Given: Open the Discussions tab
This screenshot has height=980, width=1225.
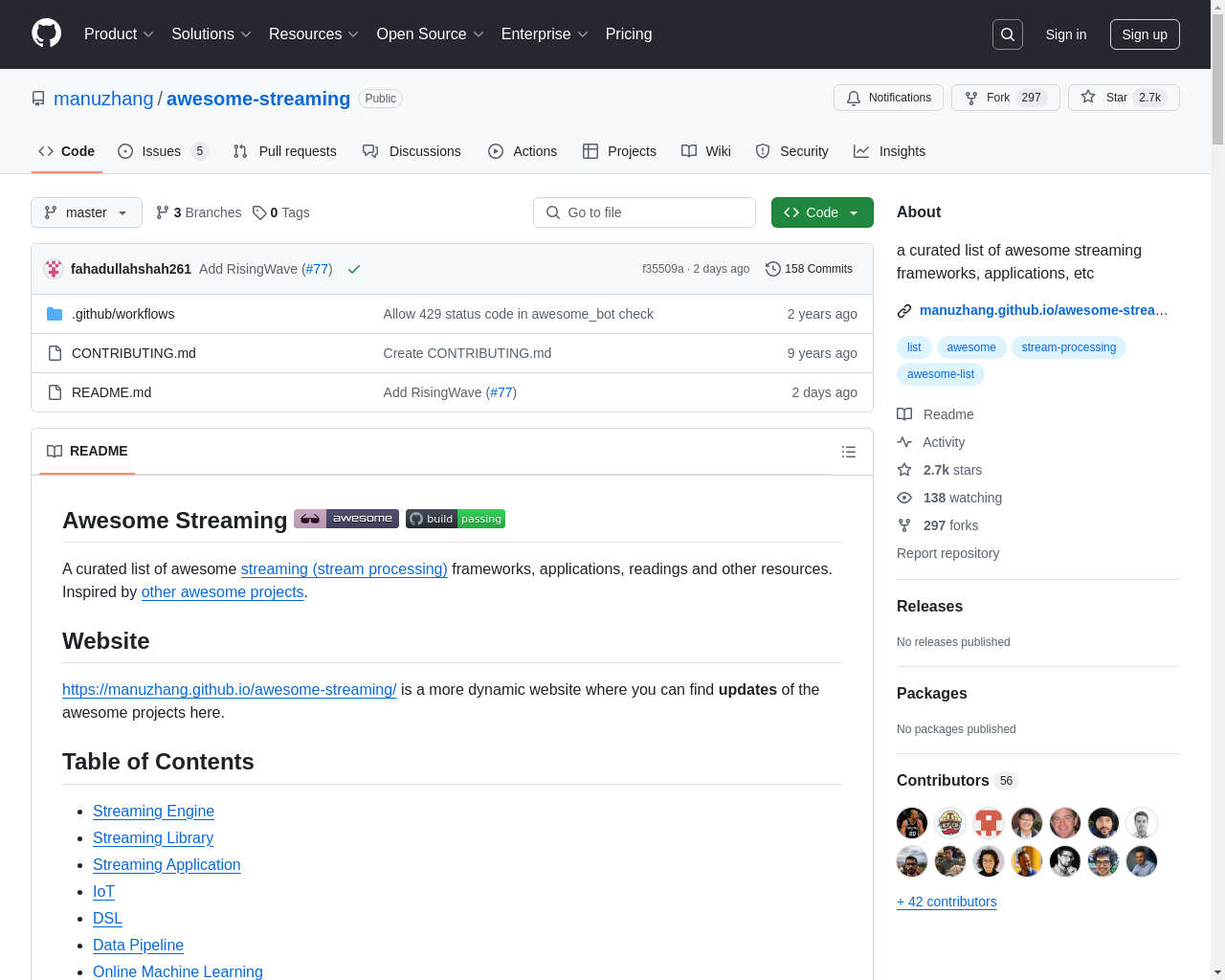Looking at the screenshot, I should pos(412,151).
